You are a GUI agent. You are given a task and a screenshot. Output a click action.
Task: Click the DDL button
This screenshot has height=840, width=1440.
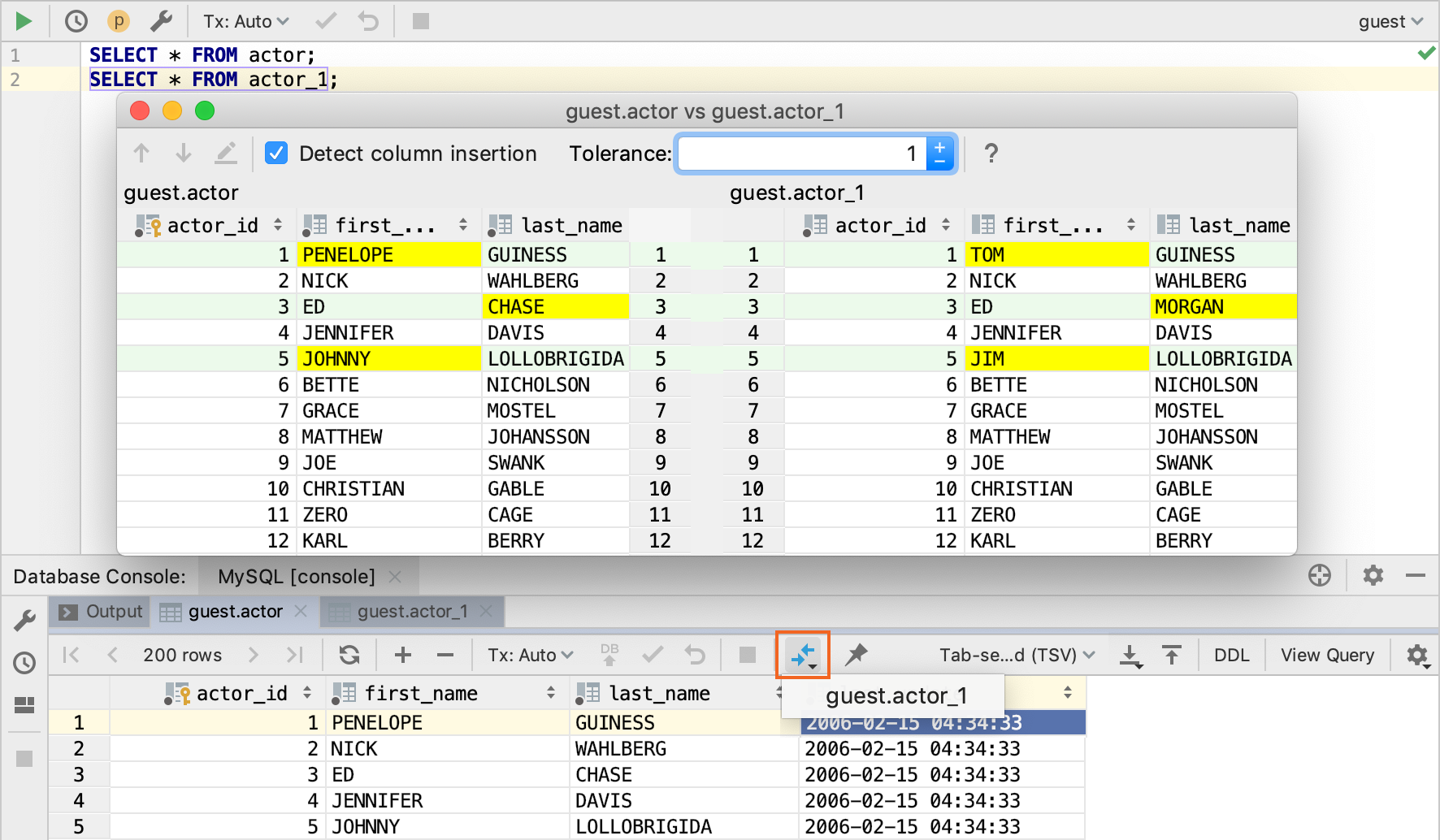[1231, 655]
